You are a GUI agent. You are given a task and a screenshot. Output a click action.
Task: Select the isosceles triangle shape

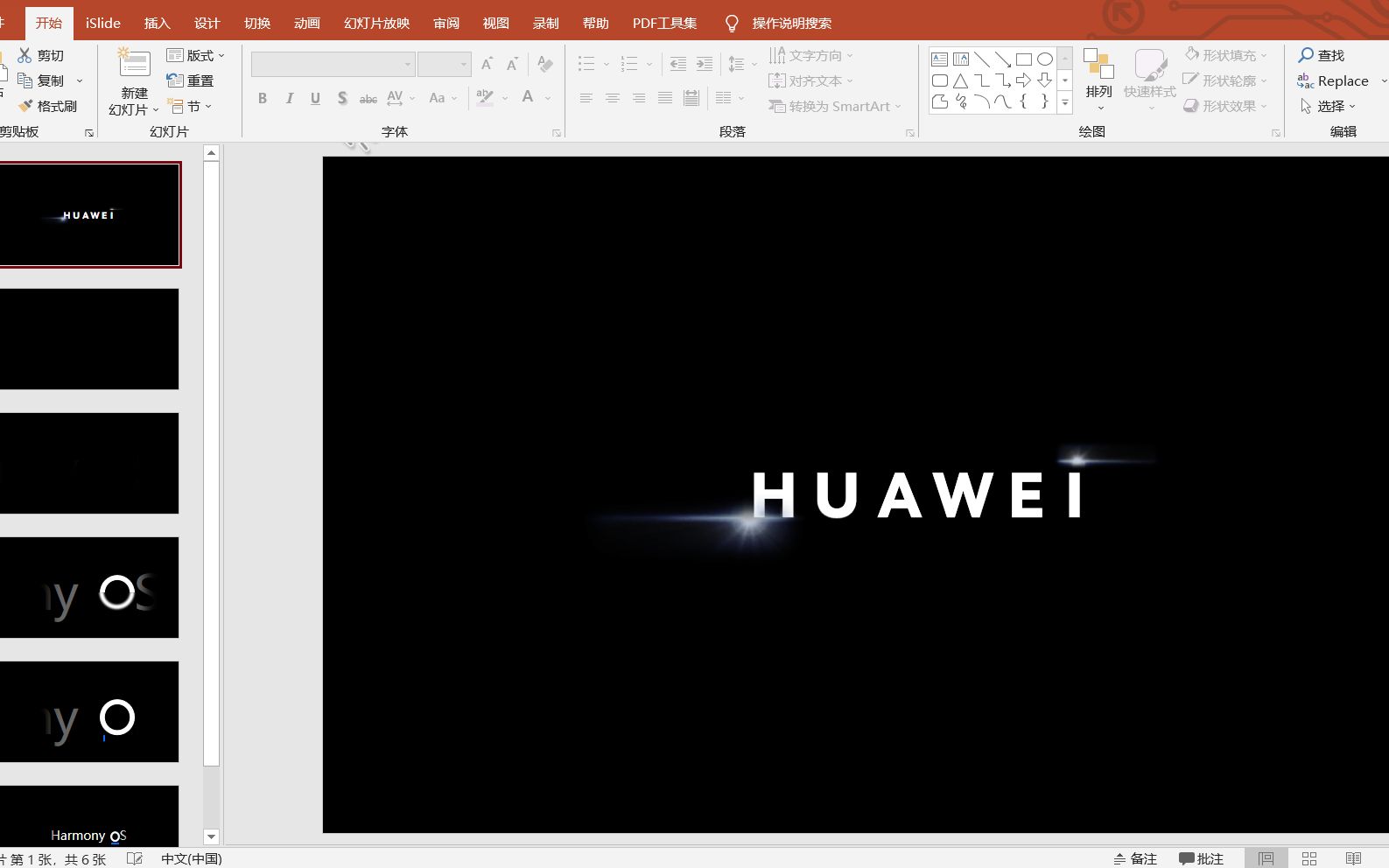click(x=960, y=80)
